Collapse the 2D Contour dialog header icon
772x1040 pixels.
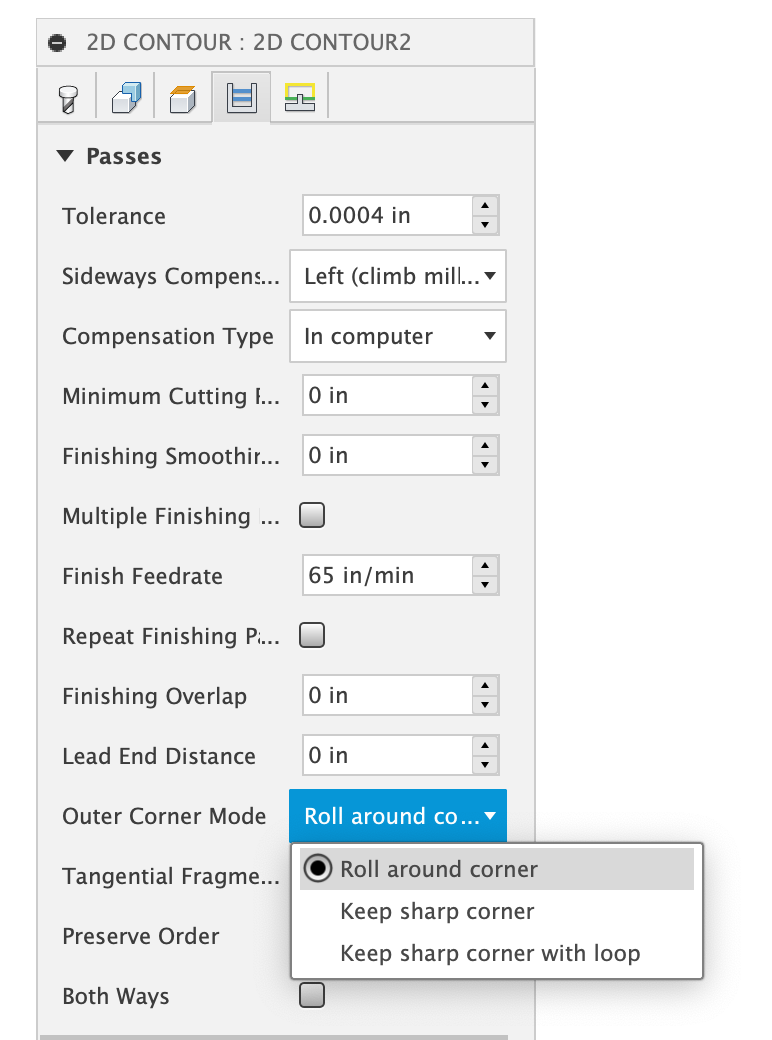57,43
